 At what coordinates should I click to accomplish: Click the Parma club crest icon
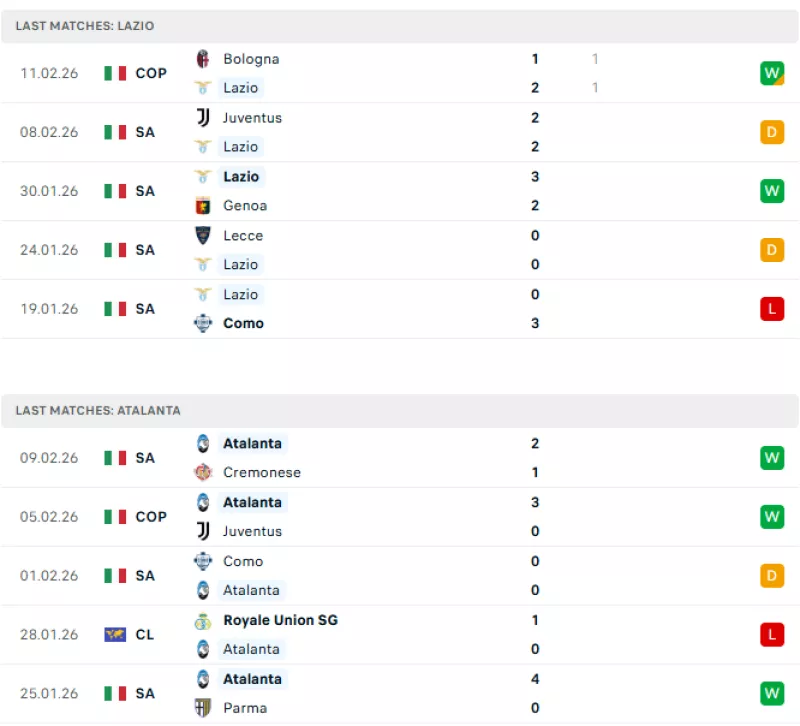click(x=203, y=708)
